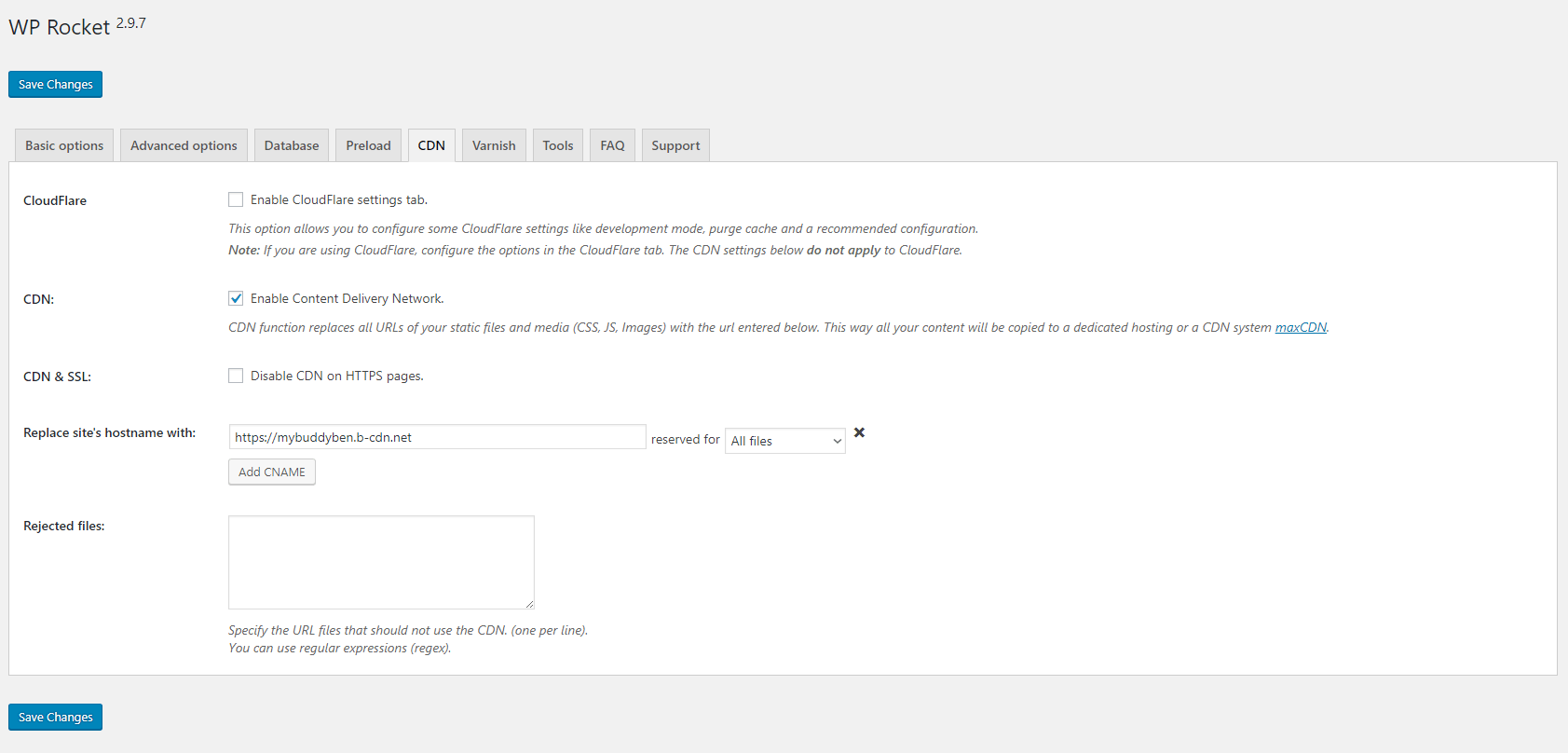Image resolution: width=1568 pixels, height=753 pixels.
Task: Go to the Database tab
Action: [x=292, y=145]
